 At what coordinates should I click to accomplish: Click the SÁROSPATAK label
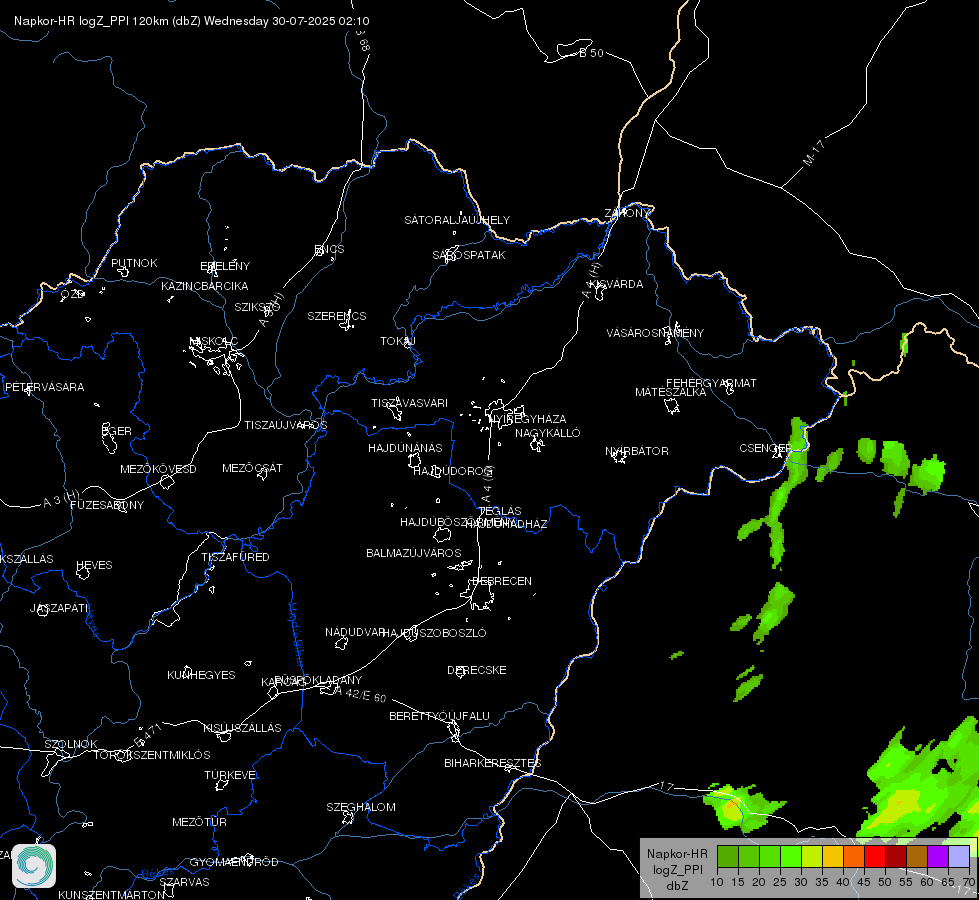point(469,255)
